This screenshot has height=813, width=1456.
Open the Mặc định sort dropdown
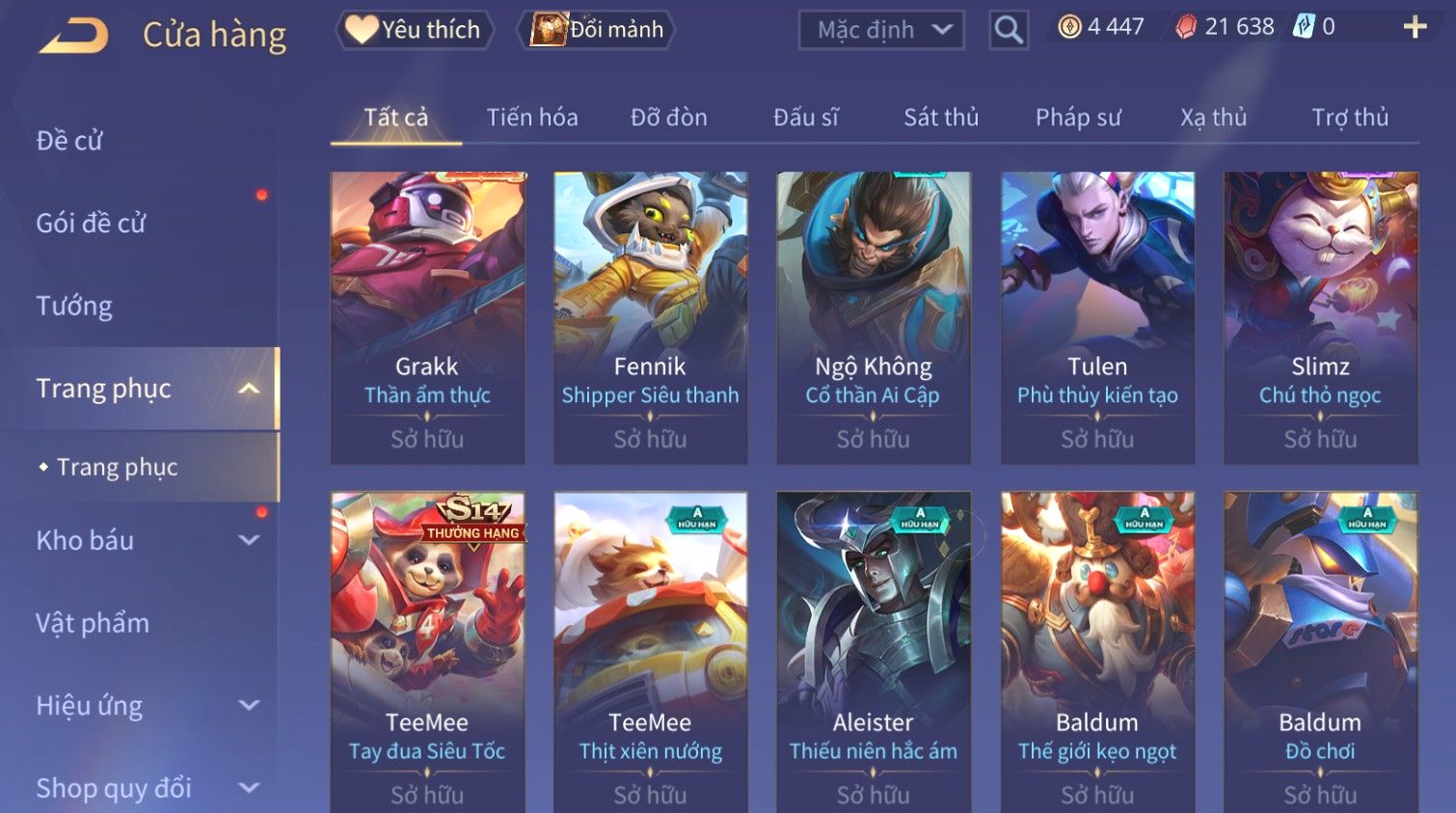pos(881,30)
